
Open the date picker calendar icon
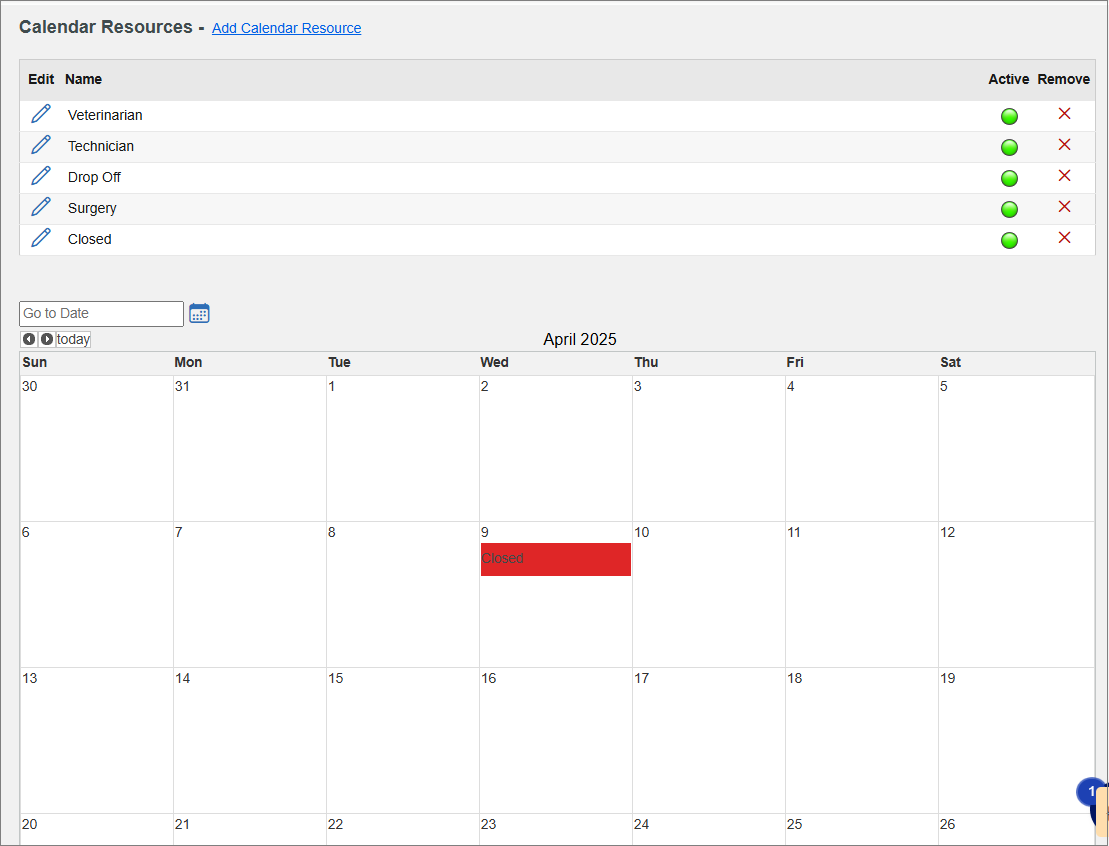(x=199, y=313)
